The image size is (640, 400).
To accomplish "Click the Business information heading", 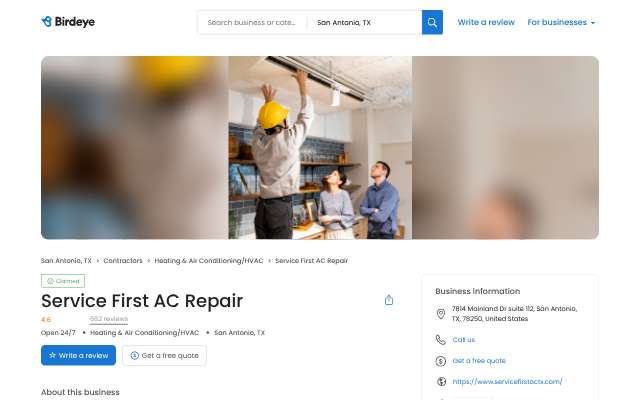I will [x=478, y=291].
